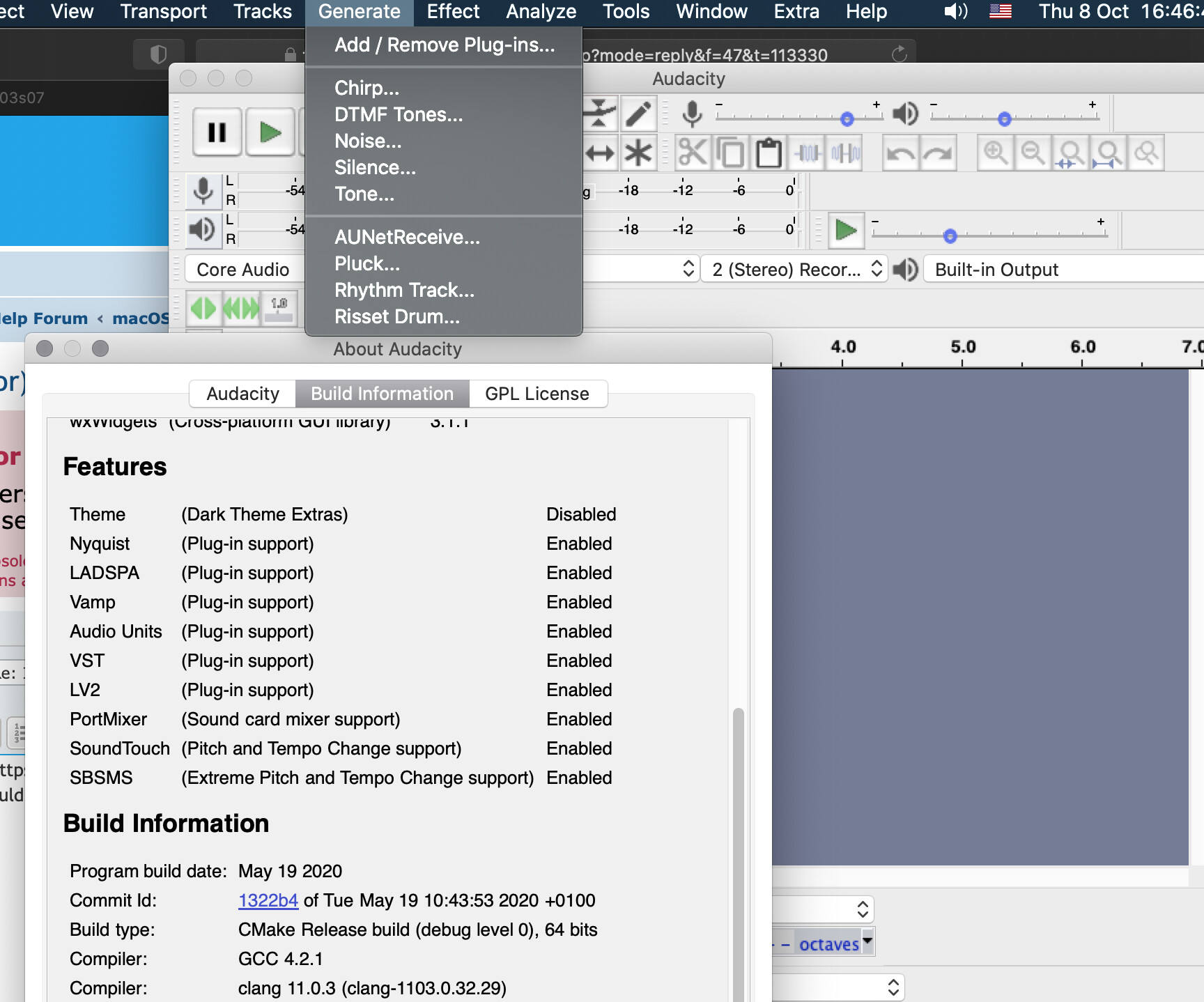Open the Help Forum breadcrumb link in browser
Viewport: 1204px width, 1002px height.
pyautogui.click(x=44, y=318)
